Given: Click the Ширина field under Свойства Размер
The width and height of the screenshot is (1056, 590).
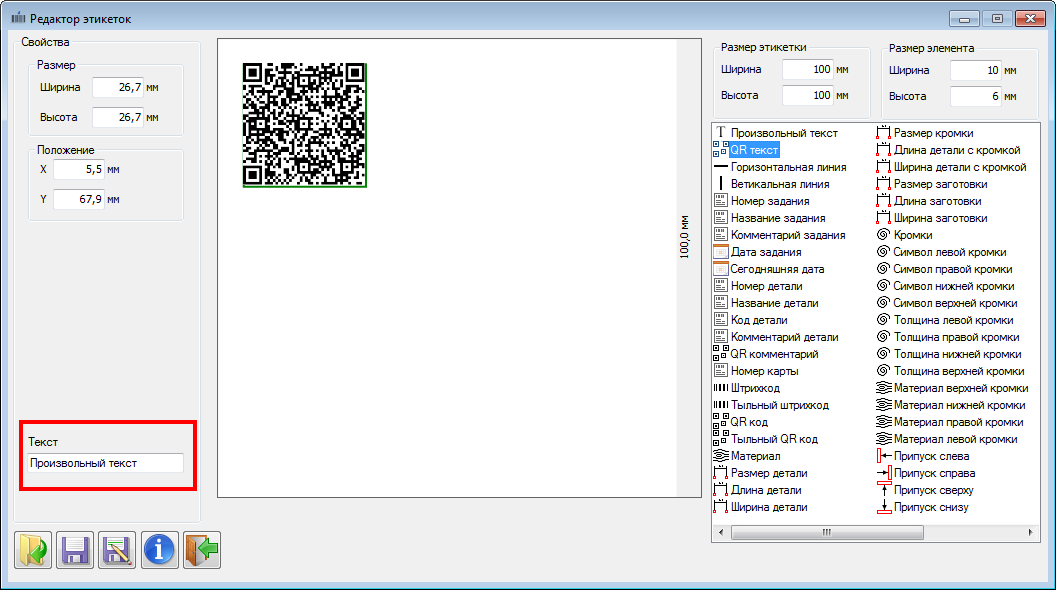Looking at the screenshot, I should [x=118, y=87].
